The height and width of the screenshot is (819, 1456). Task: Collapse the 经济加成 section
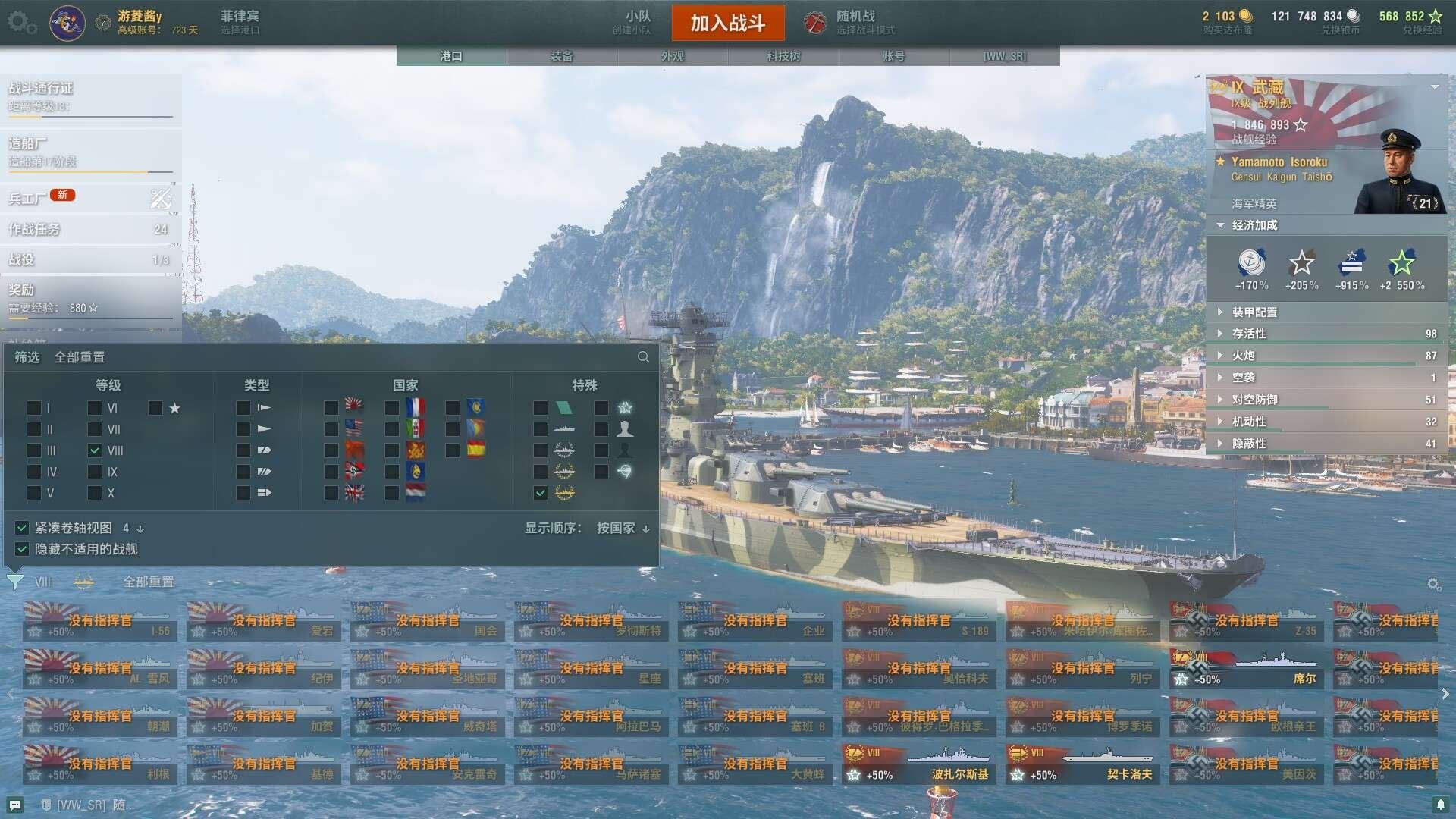(1254, 225)
